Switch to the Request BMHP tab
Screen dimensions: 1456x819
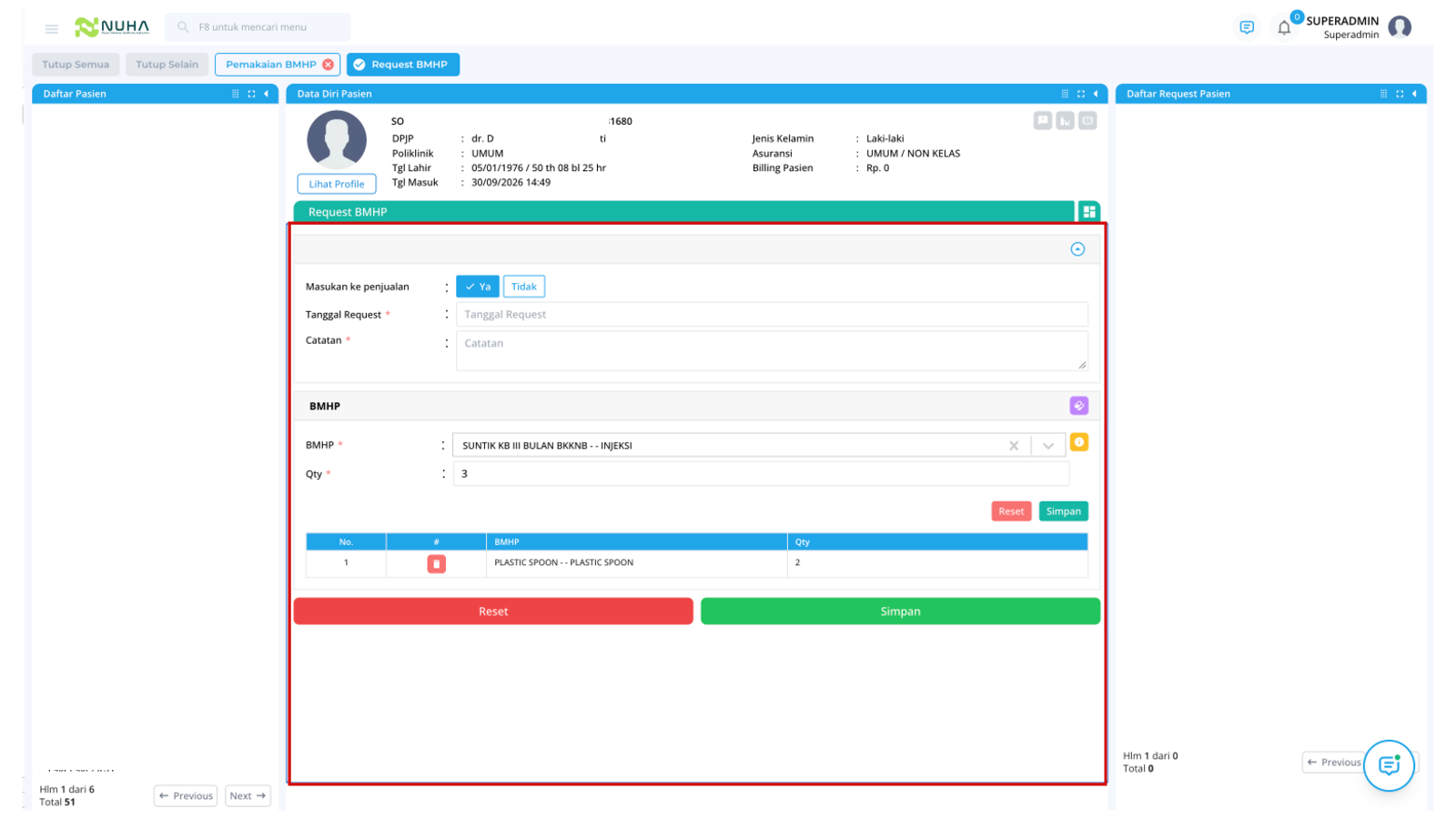click(403, 65)
